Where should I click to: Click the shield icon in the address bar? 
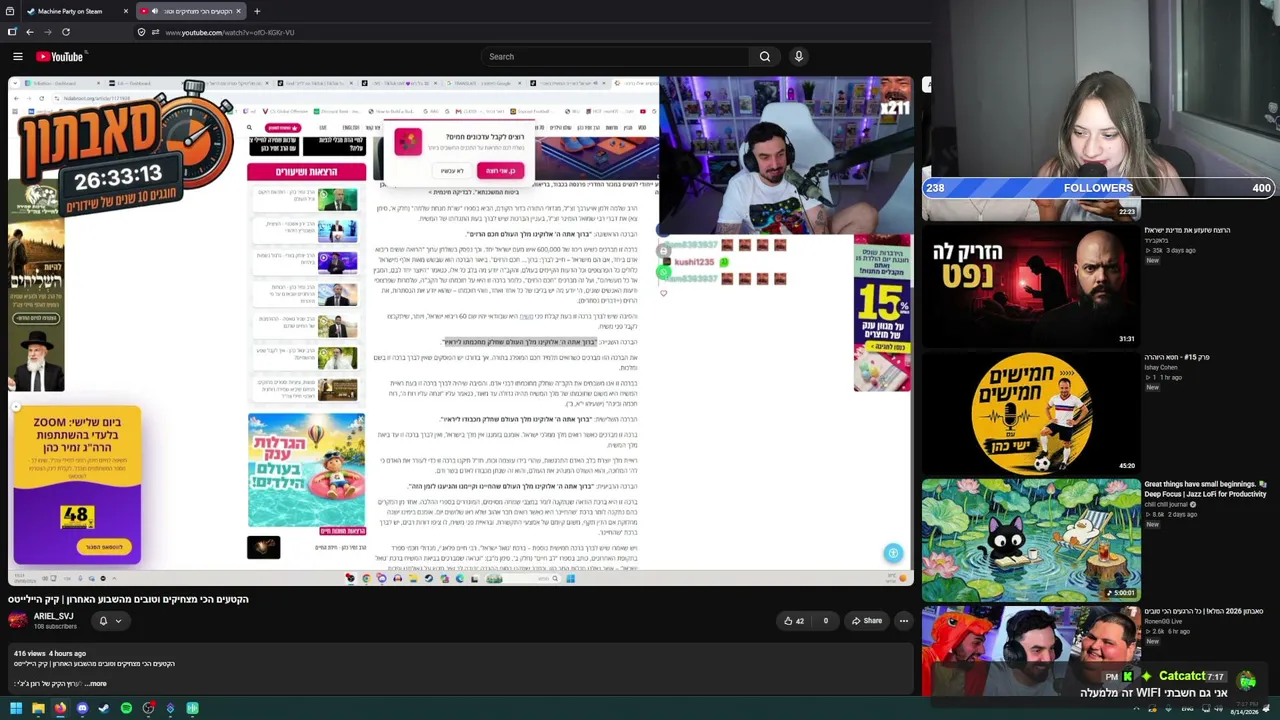(142, 32)
